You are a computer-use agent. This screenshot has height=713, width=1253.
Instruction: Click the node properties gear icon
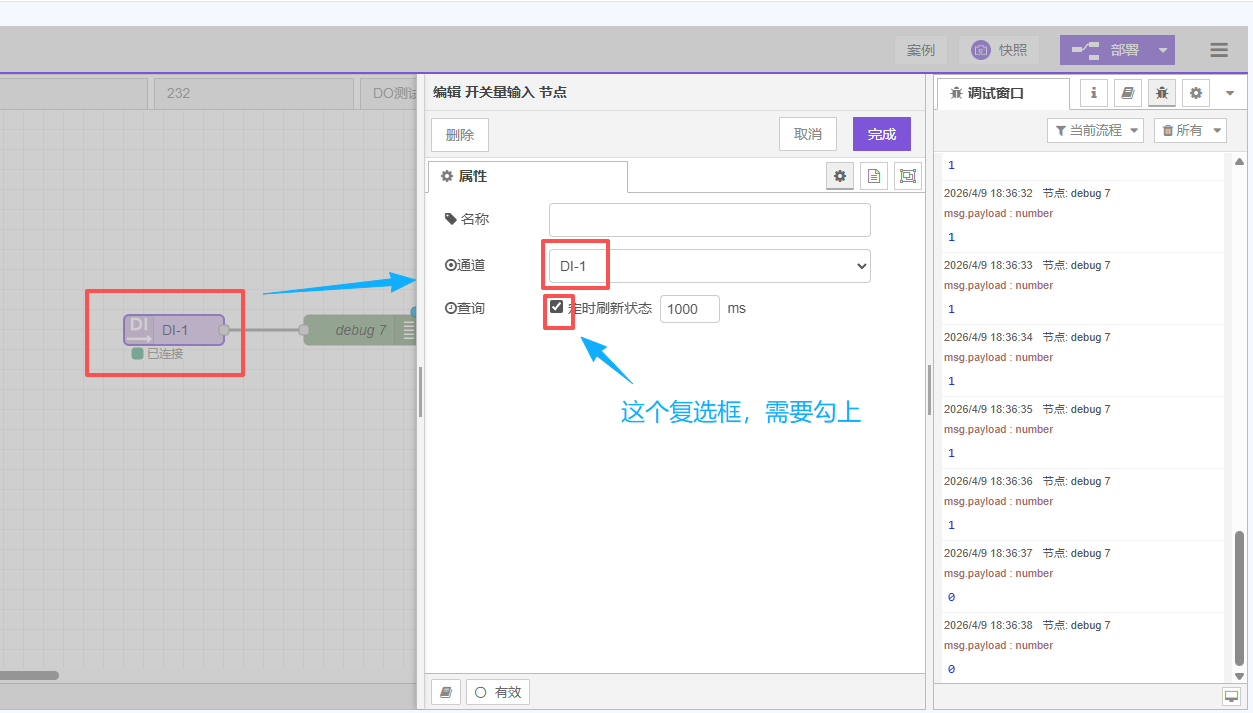pyautogui.click(x=840, y=176)
